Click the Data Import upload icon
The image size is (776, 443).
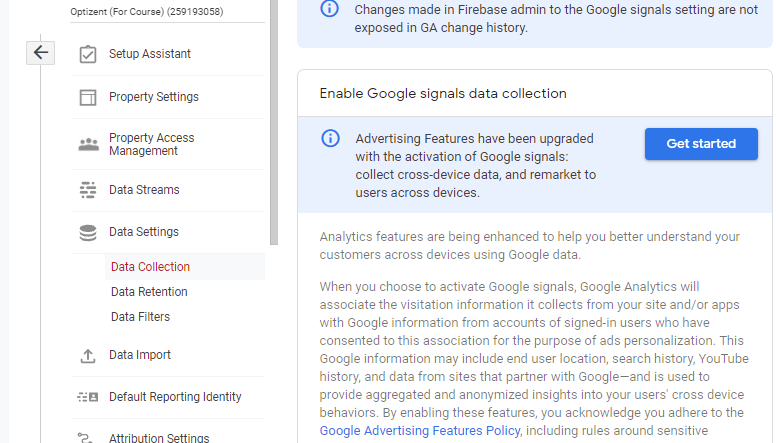point(88,355)
